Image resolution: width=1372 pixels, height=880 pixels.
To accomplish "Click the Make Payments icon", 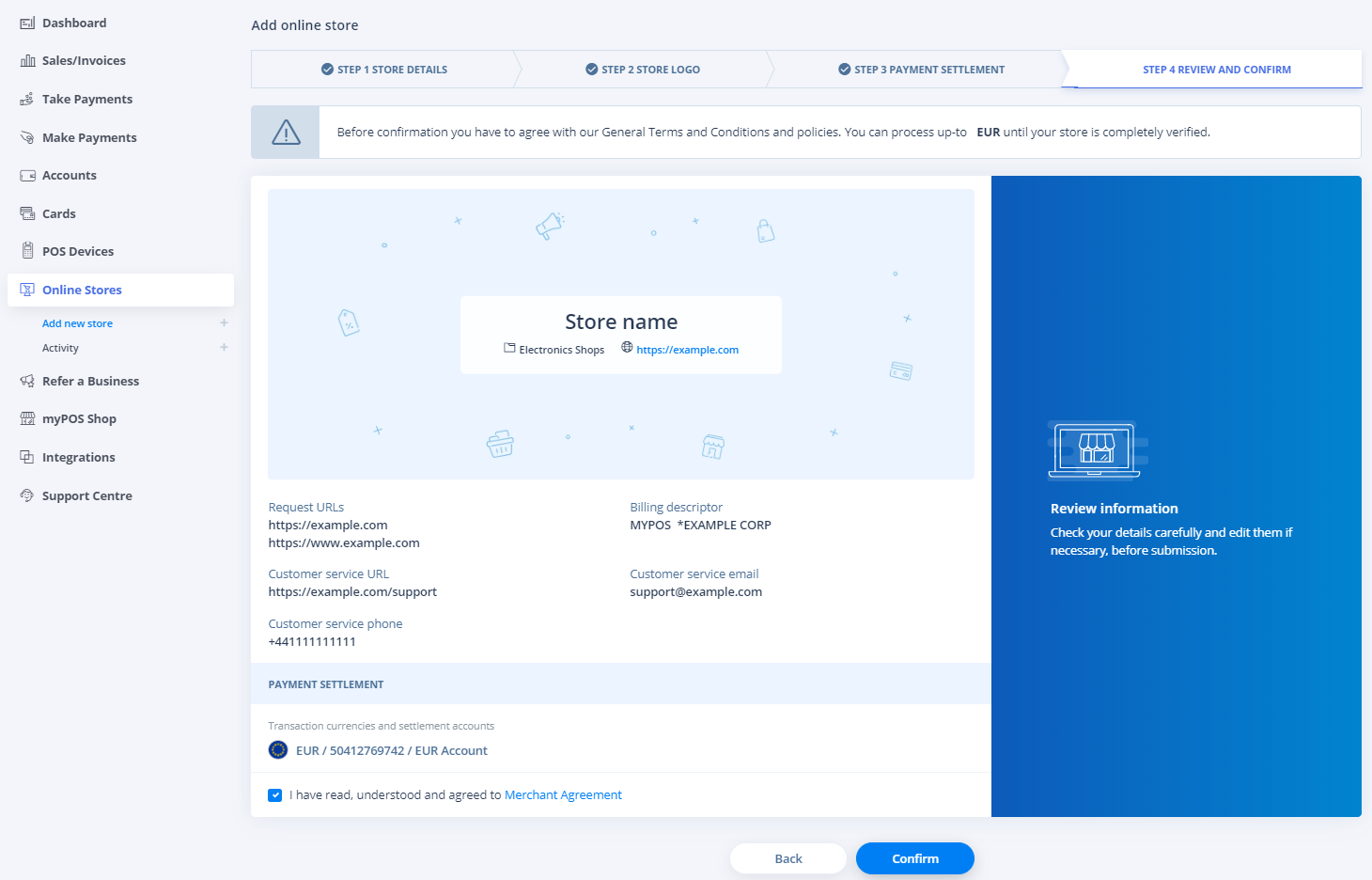I will point(27,137).
